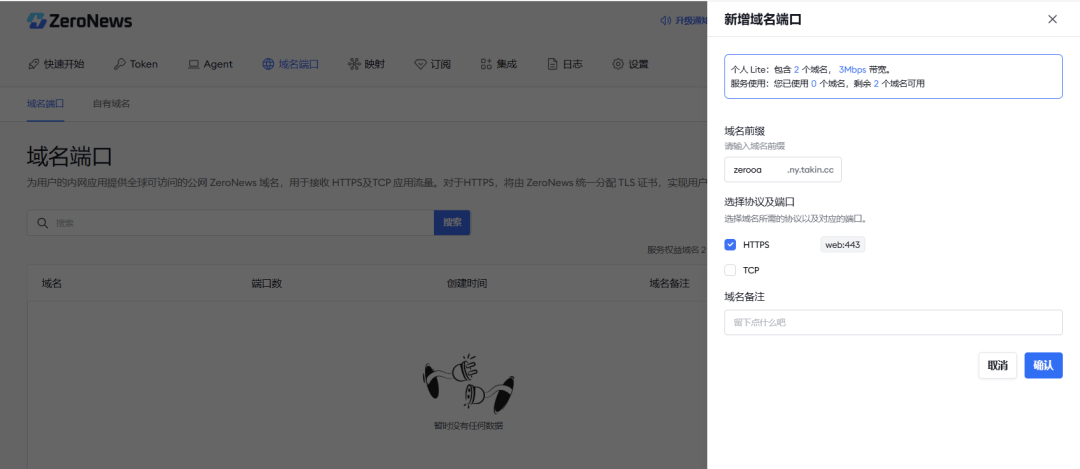Screen dimensions: 1080x469
Task: Click the web:443 port tag
Action: [x=843, y=244]
